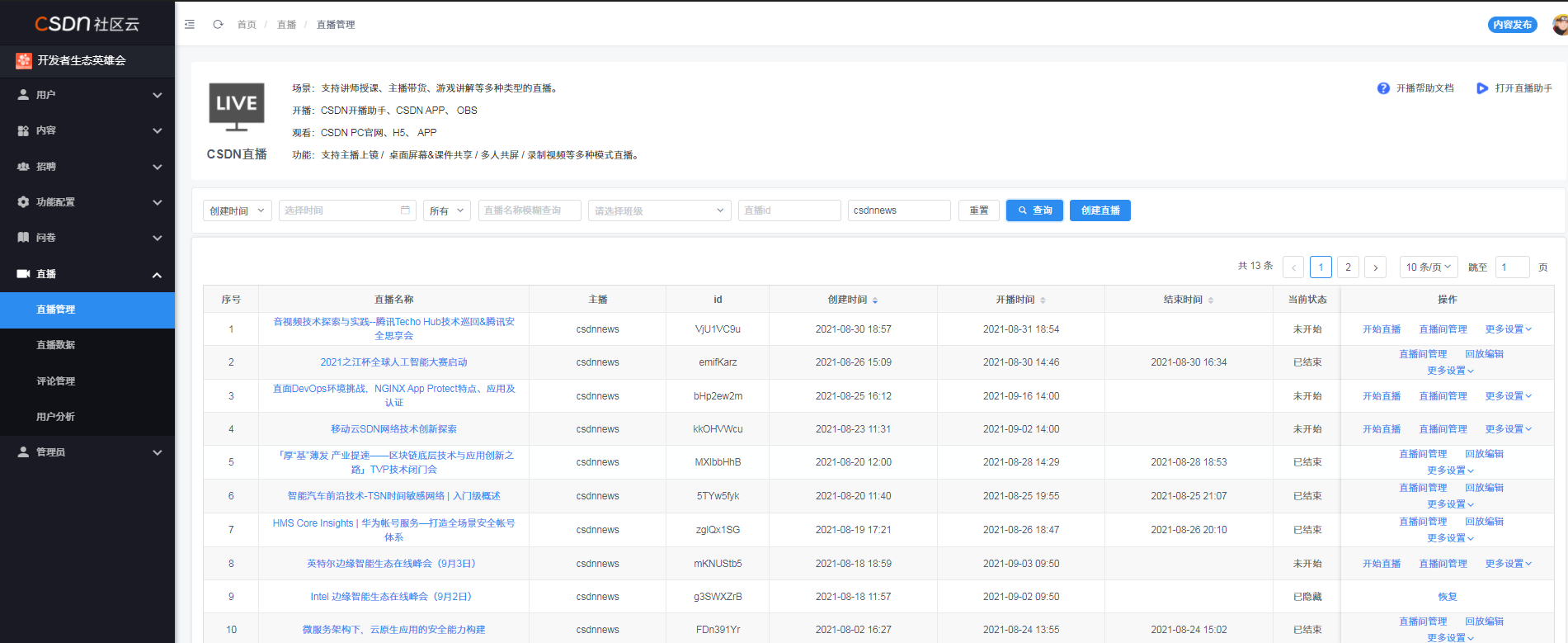This screenshot has width=1568, height=643.
Task: Refresh the page using the reload icon
Action: [x=218, y=25]
